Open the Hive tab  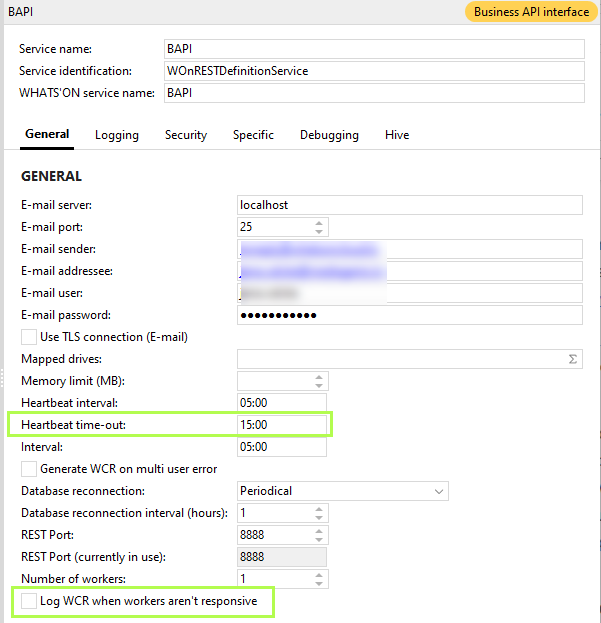click(397, 135)
